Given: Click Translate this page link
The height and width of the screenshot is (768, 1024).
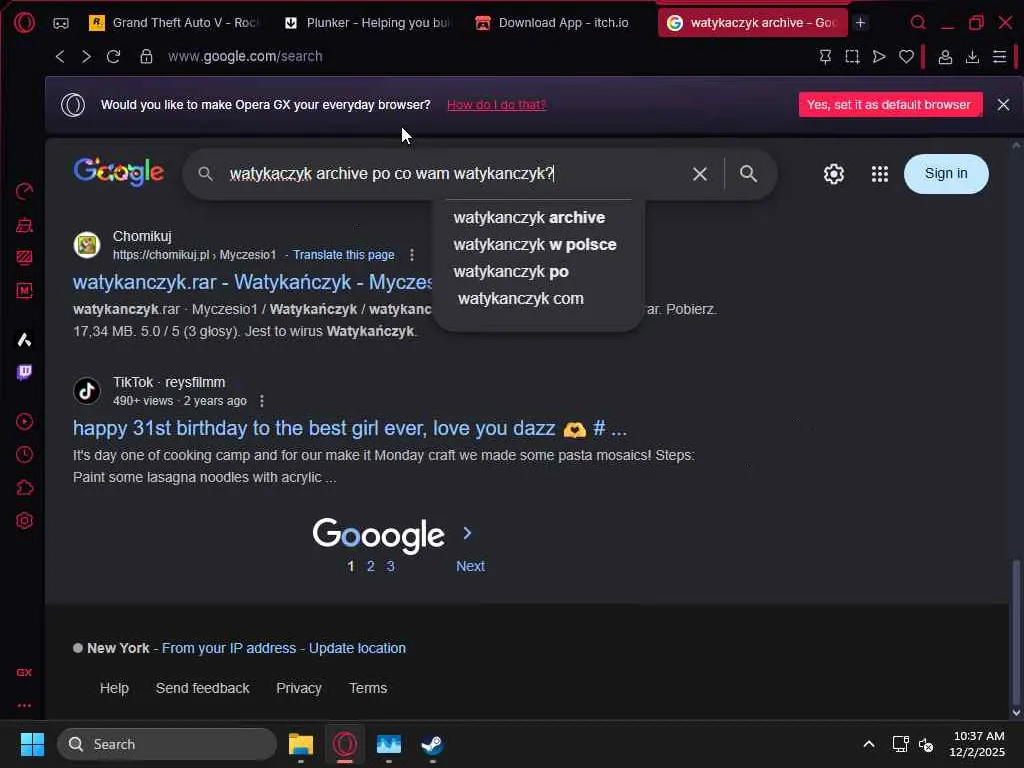Looking at the screenshot, I should click(x=344, y=255).
